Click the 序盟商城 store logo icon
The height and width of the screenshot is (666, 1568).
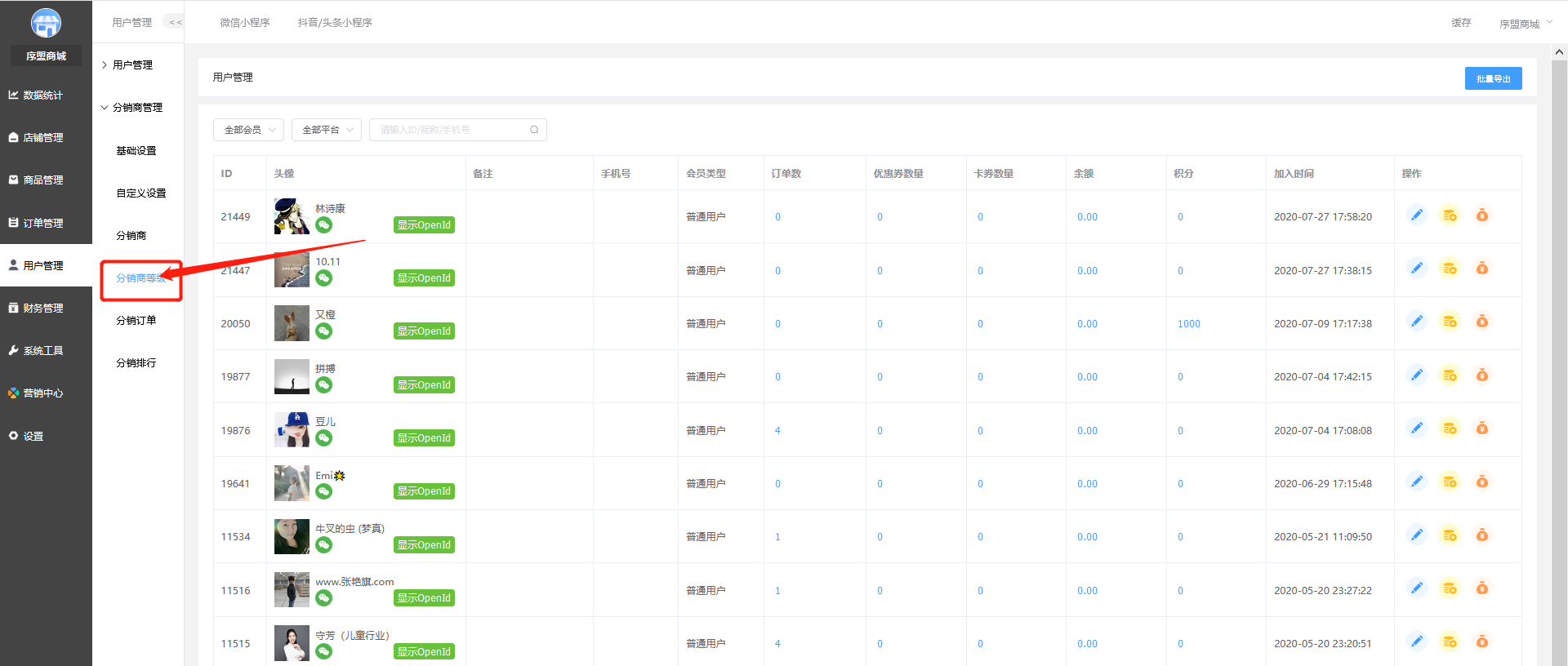(x=46, y=23)
